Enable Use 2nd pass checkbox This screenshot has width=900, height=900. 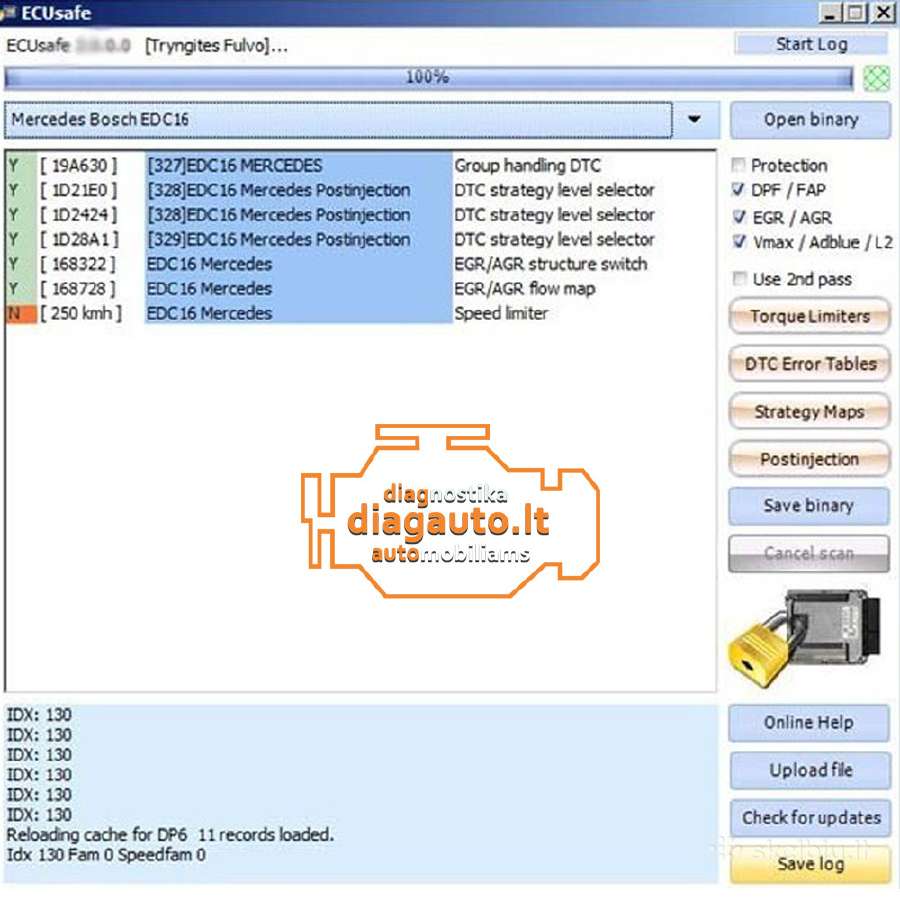(740, 279)
